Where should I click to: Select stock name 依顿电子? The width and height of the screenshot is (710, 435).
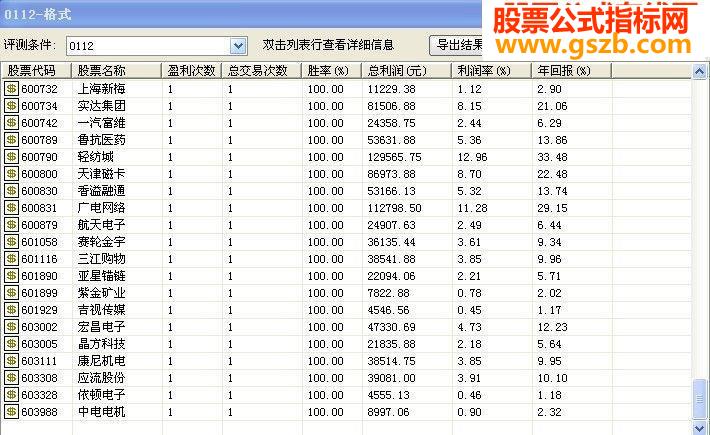(101, 395)
